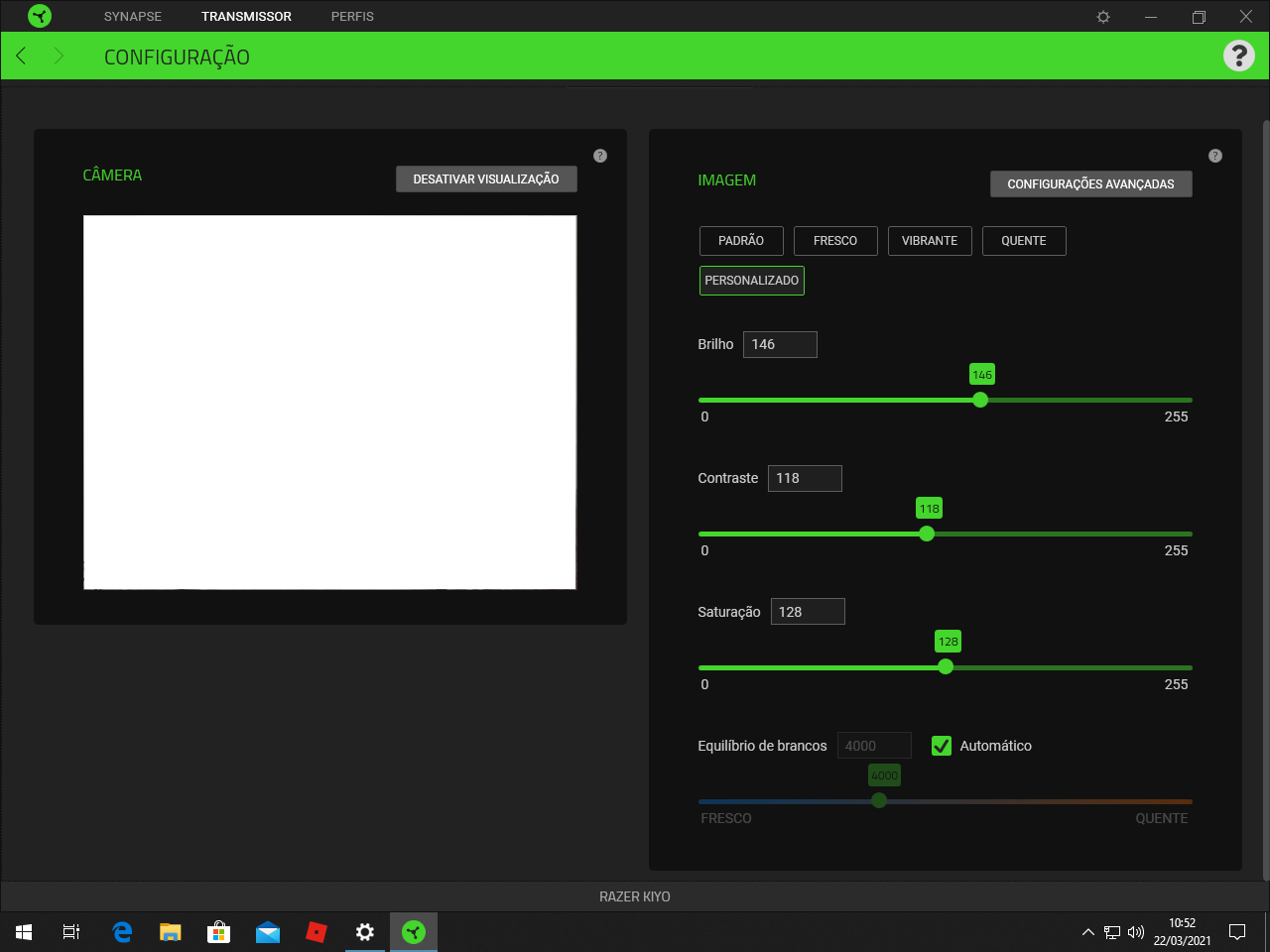Click the Brilho slider handle
1270x952 pixels.
[x=980, y=400]
